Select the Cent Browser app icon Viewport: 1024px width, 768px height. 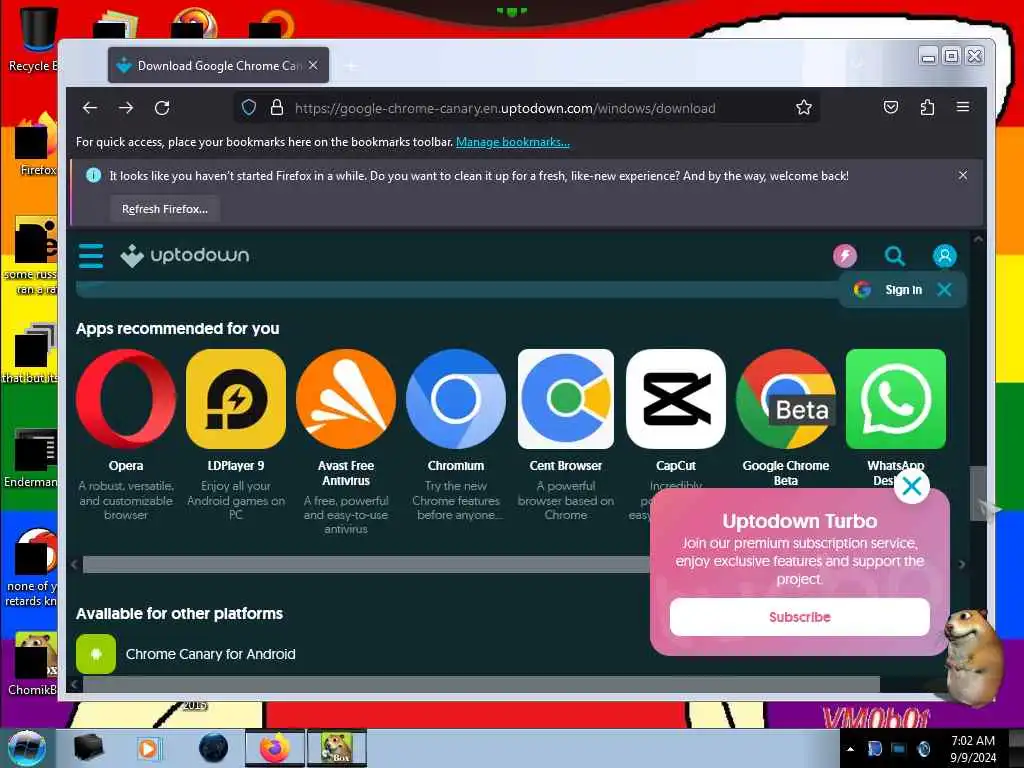[566, 399]
